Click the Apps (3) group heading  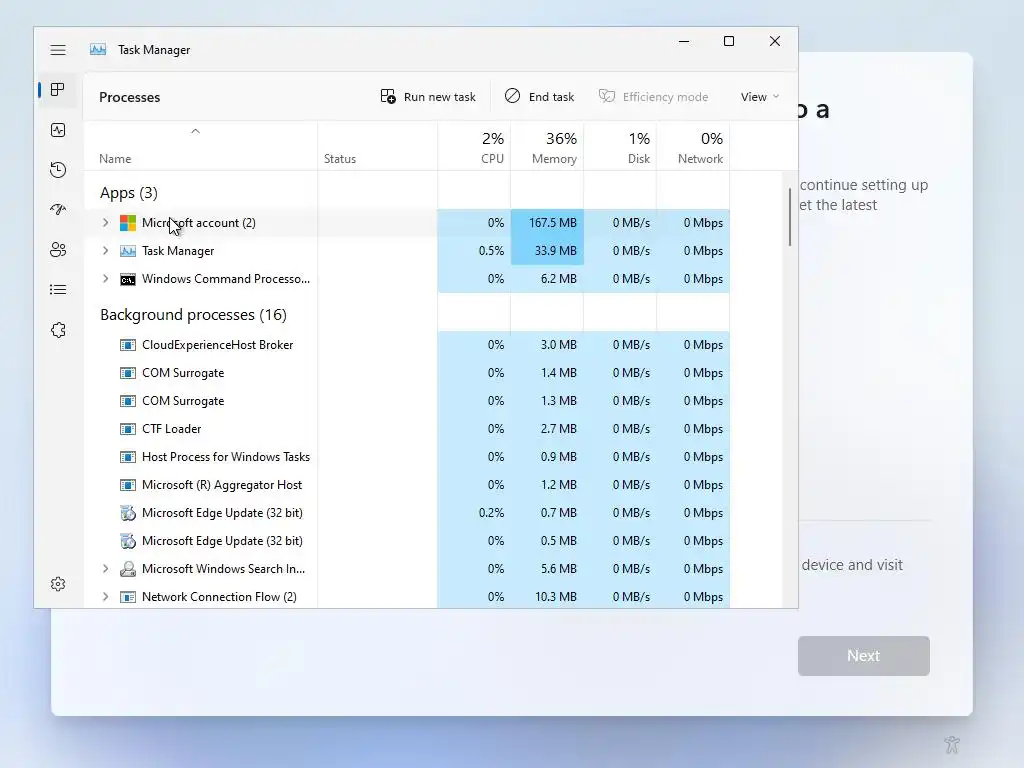[129, 193]
